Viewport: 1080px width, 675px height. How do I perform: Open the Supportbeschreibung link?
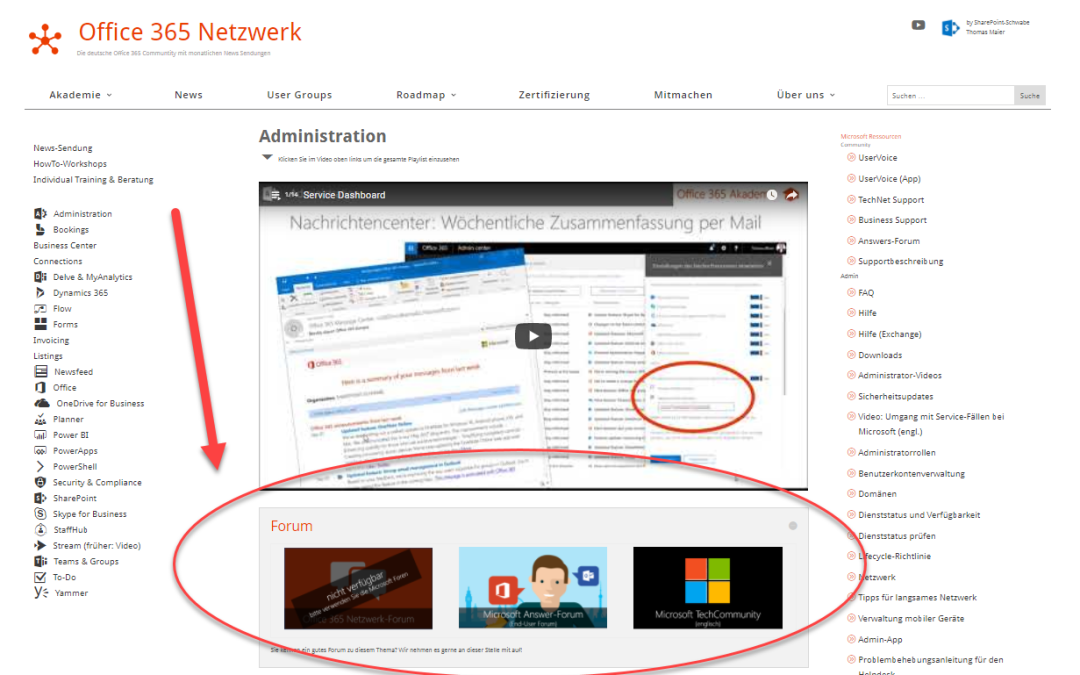pos(901,262)
